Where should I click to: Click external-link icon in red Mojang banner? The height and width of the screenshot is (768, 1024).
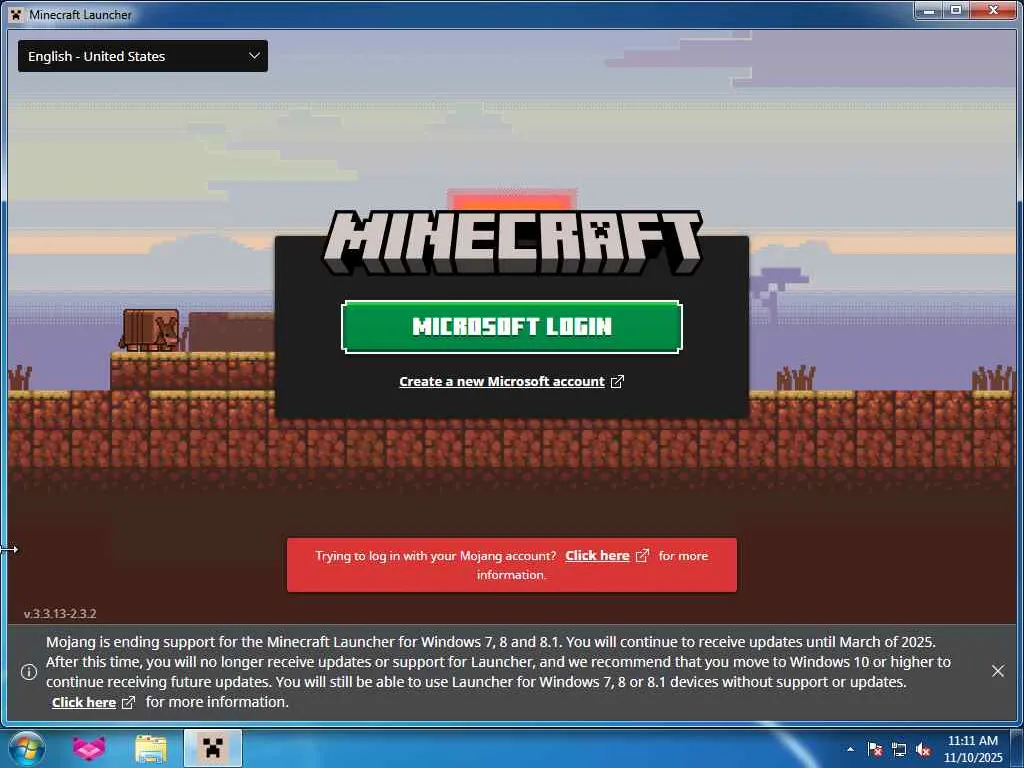[643, 556]
